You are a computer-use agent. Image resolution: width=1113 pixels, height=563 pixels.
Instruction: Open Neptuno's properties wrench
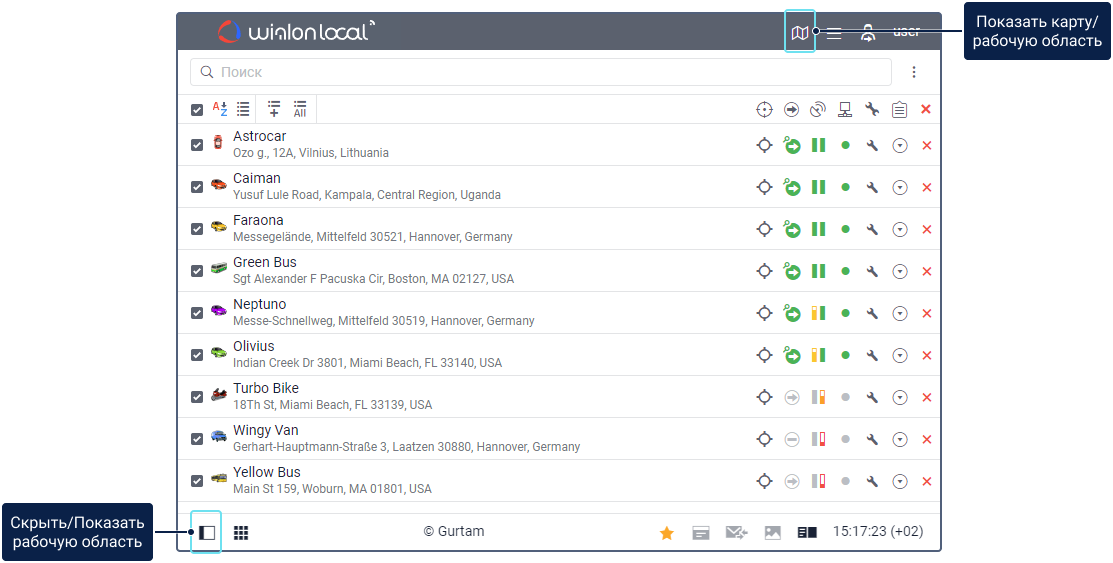click(x=872, y=313)
